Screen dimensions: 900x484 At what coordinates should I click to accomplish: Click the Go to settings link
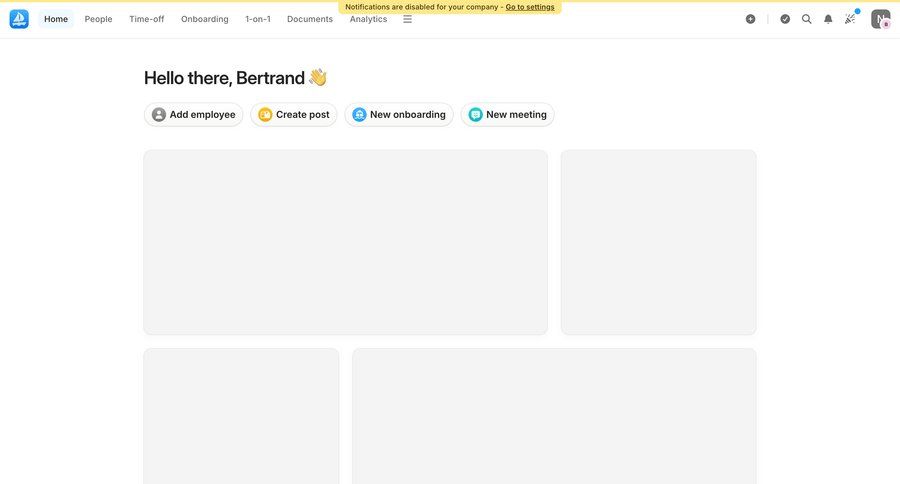point(530,7)
